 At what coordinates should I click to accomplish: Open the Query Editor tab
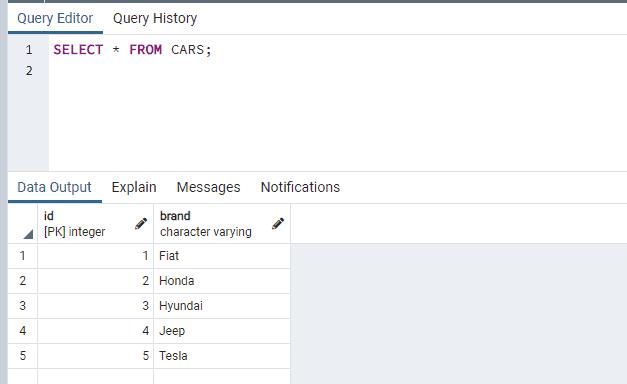coord(55,18)
